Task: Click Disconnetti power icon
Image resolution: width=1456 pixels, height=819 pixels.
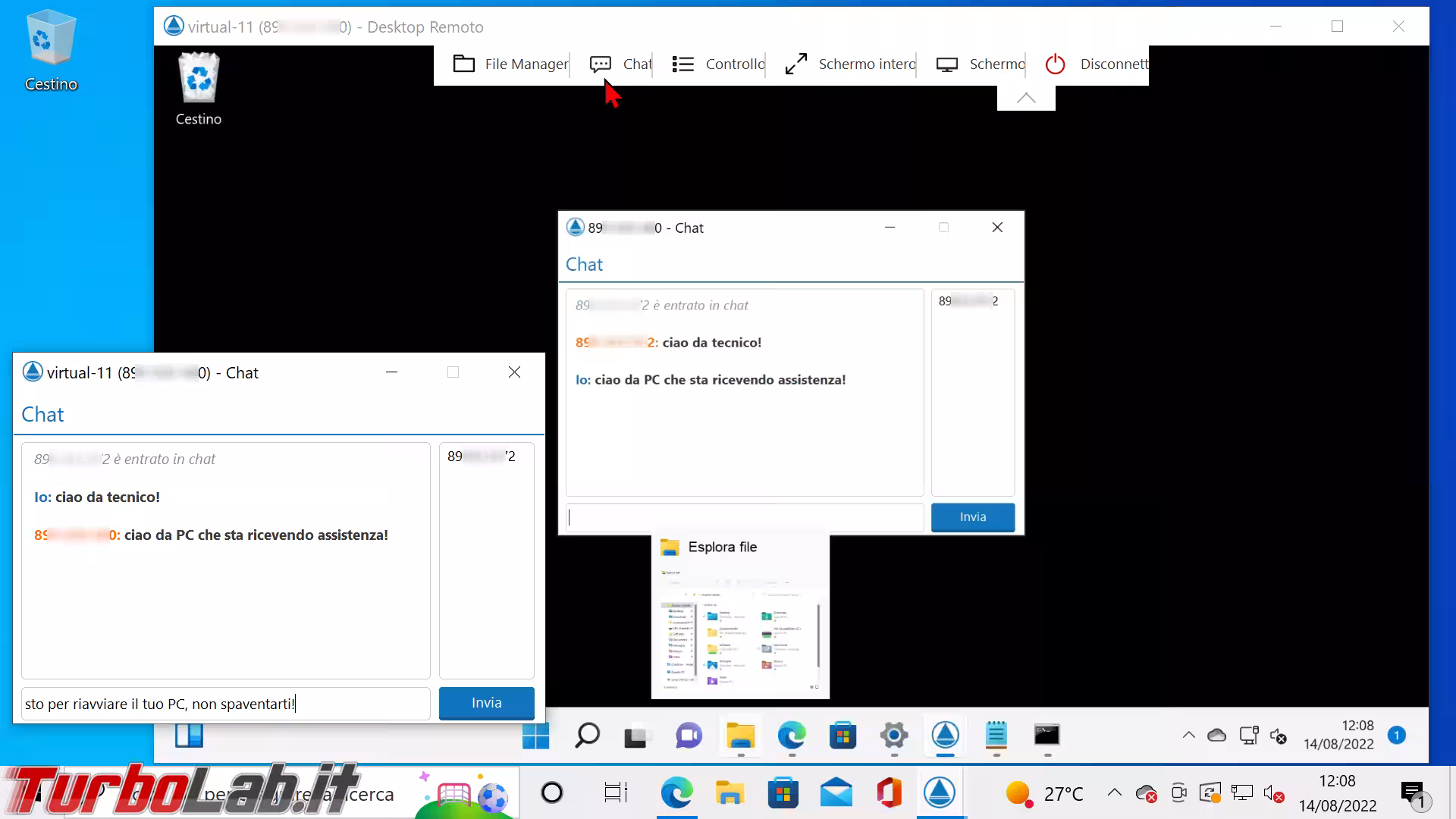Action: click(1056, 64)
